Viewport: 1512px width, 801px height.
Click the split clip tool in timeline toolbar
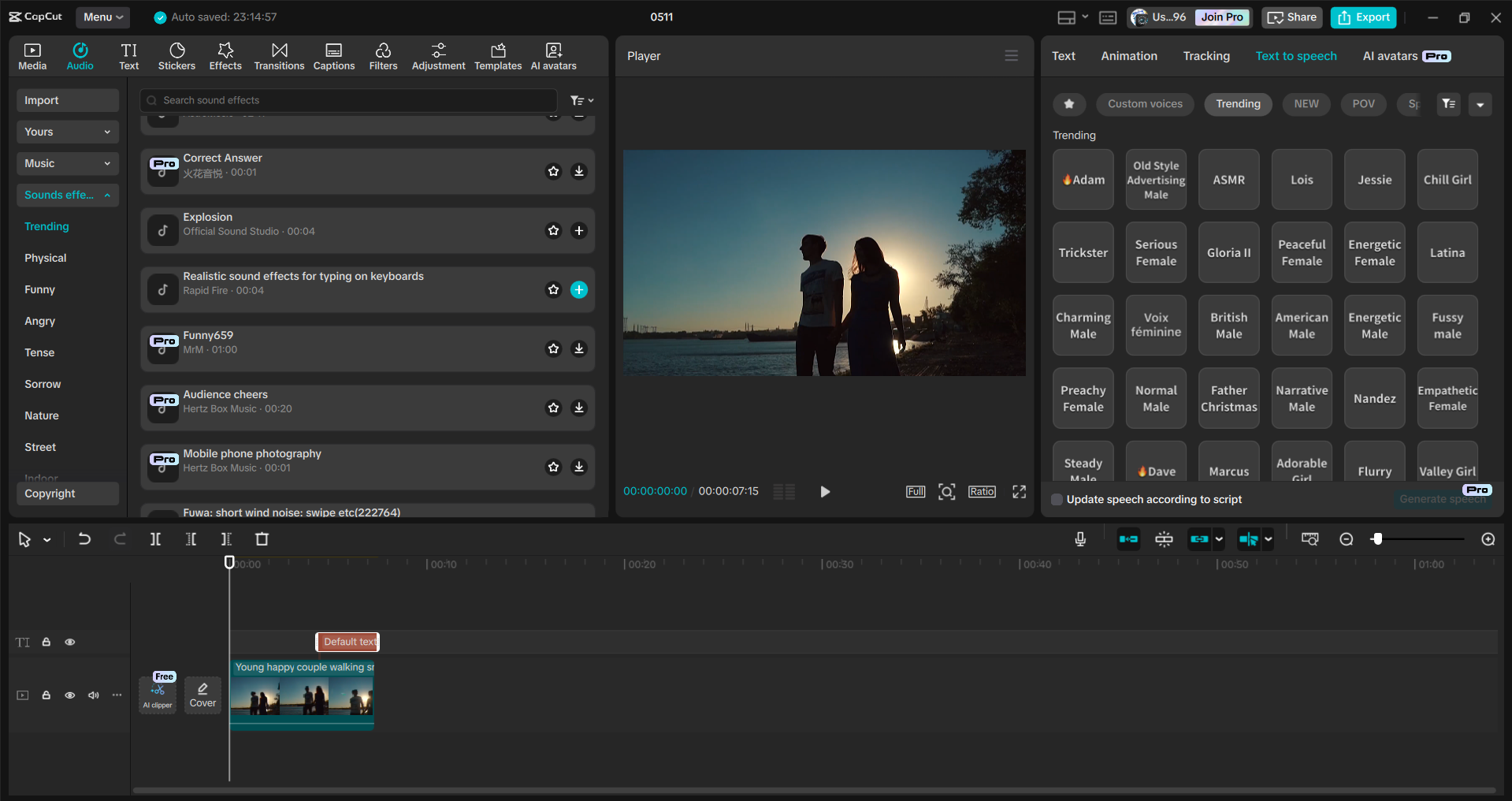click(x=156, y=539)
